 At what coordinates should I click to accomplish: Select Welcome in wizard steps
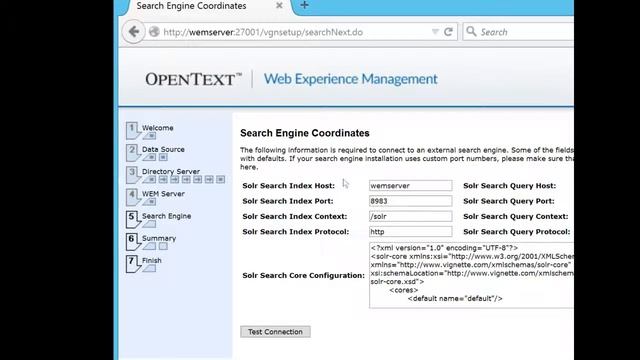(158, 128)
